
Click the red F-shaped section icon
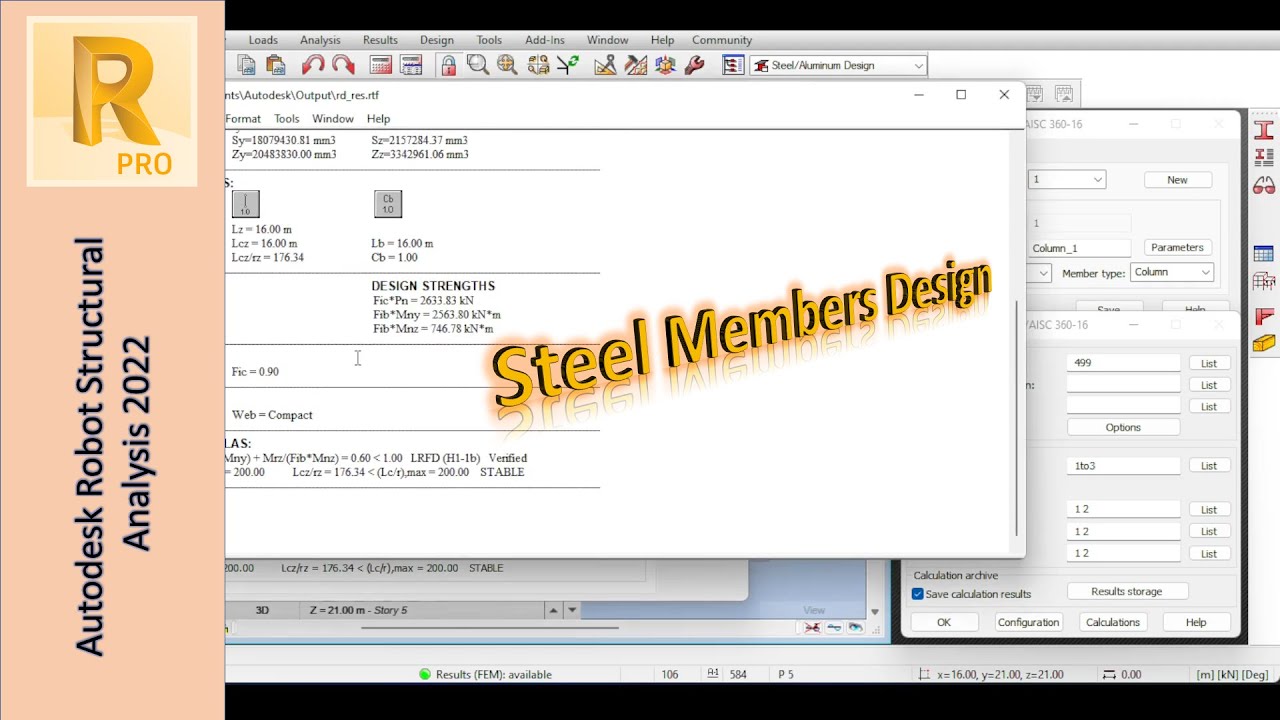coord(1264,316)
